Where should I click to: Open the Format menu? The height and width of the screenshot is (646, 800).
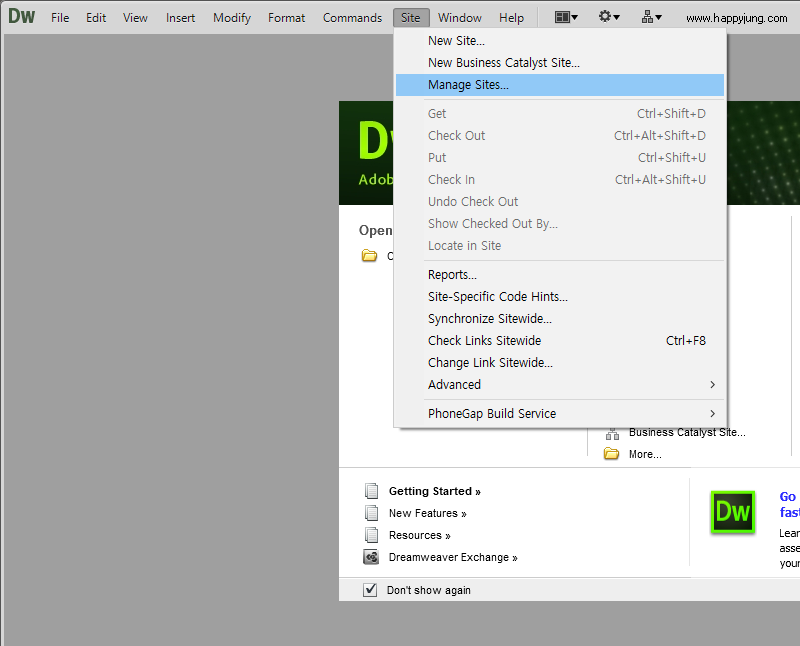click(x=286, y=18)
